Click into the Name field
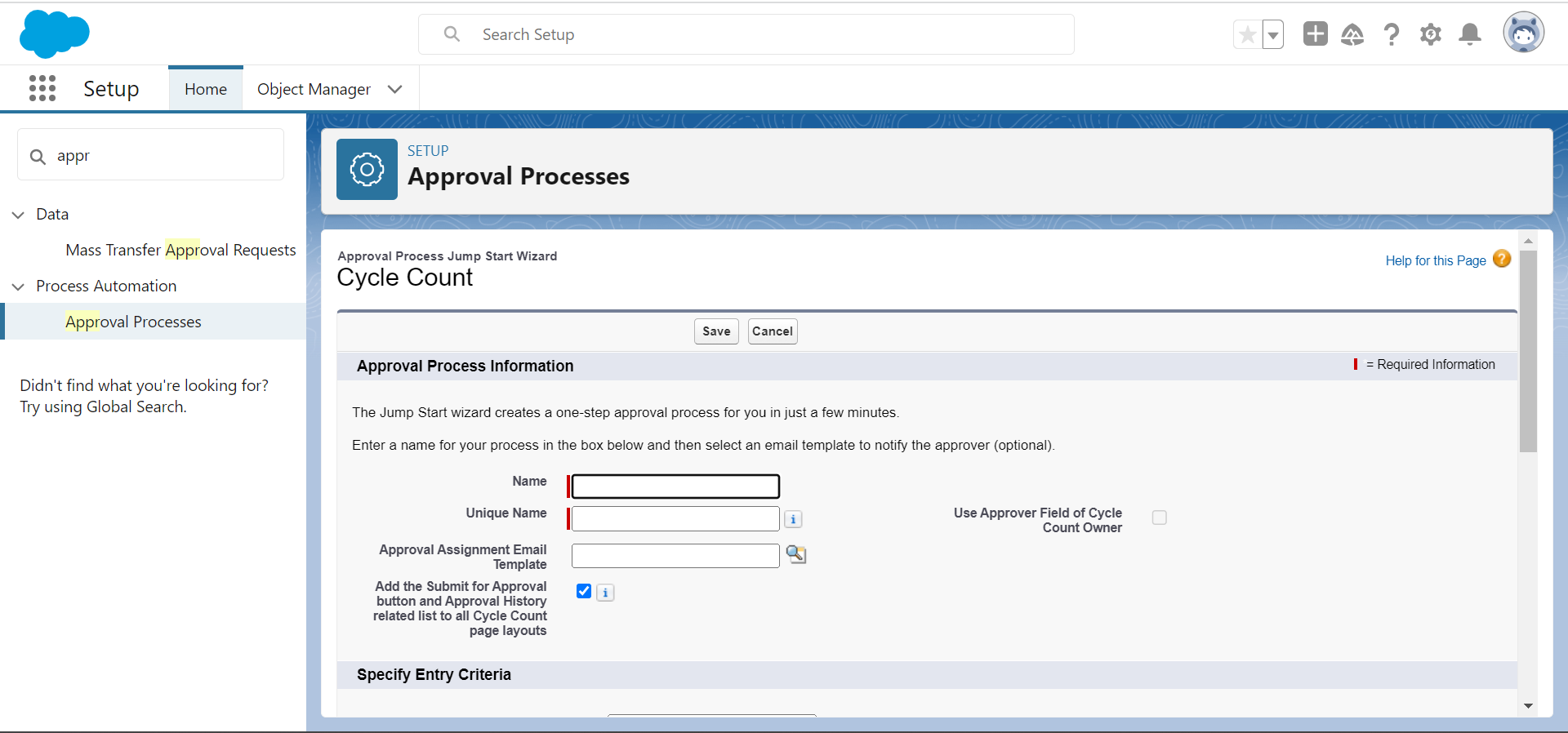The height and width of the screenshot is (733, 1568). [x=675, y=486]
